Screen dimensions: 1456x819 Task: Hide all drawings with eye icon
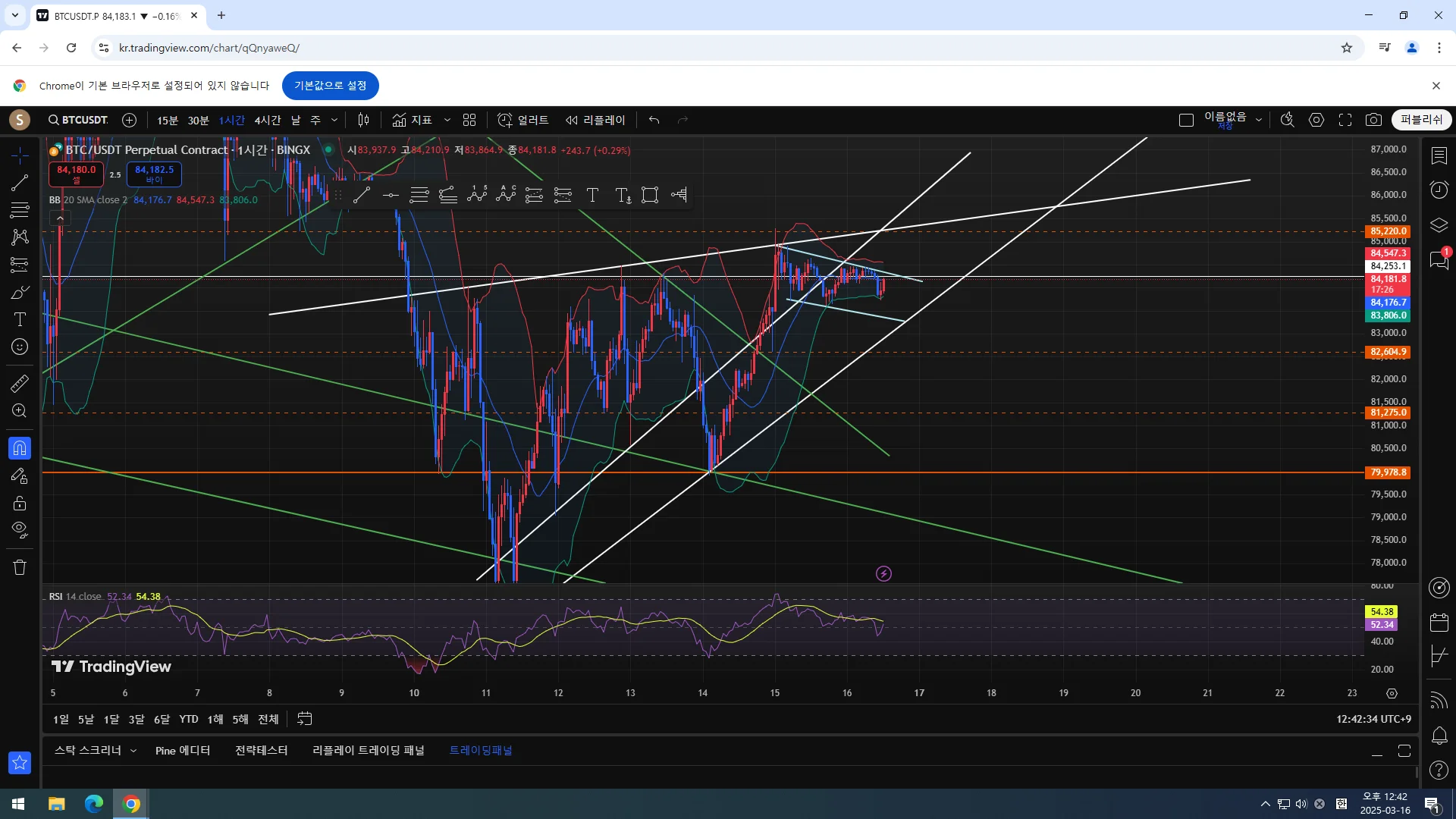(20, 529)
